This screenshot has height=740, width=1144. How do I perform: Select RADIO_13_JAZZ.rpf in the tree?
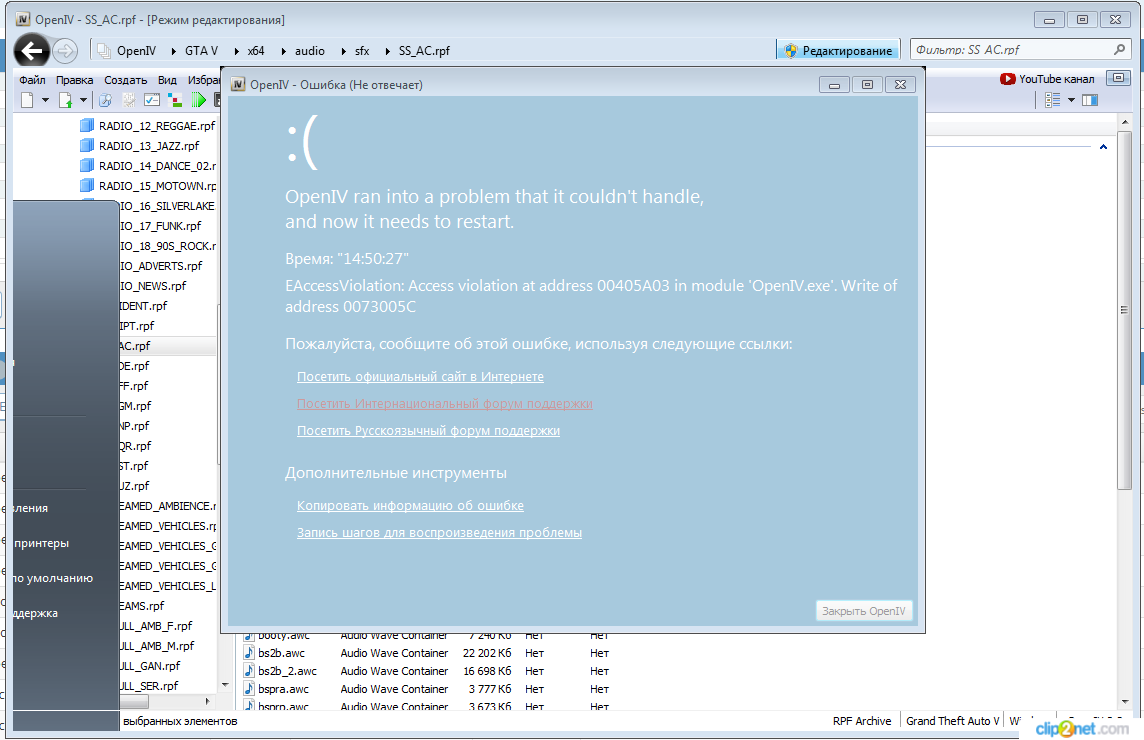tap(148, 146)
